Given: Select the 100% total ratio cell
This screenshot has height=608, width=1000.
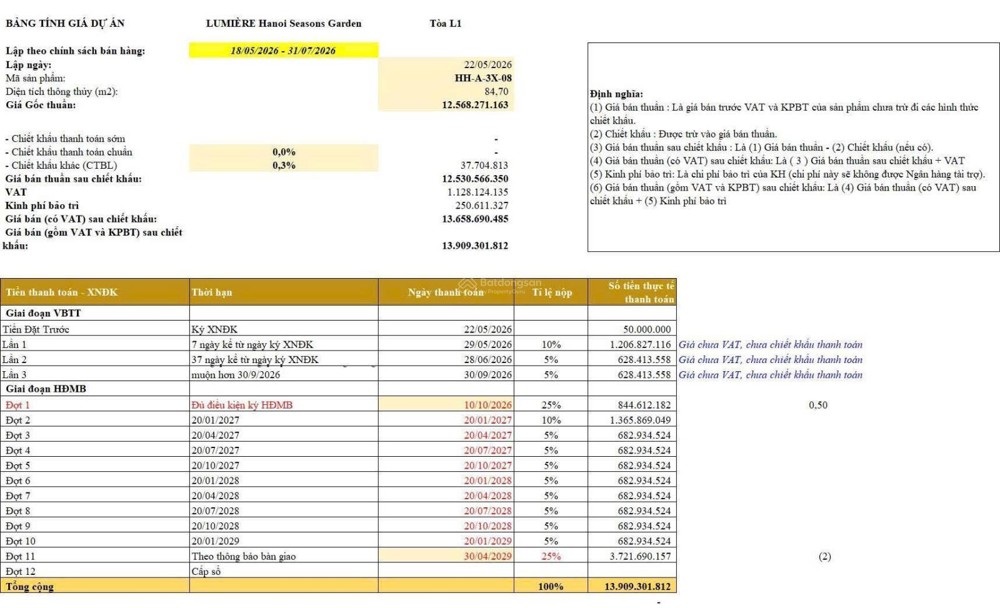Looking at the screenshot, I should pos(551,586).
